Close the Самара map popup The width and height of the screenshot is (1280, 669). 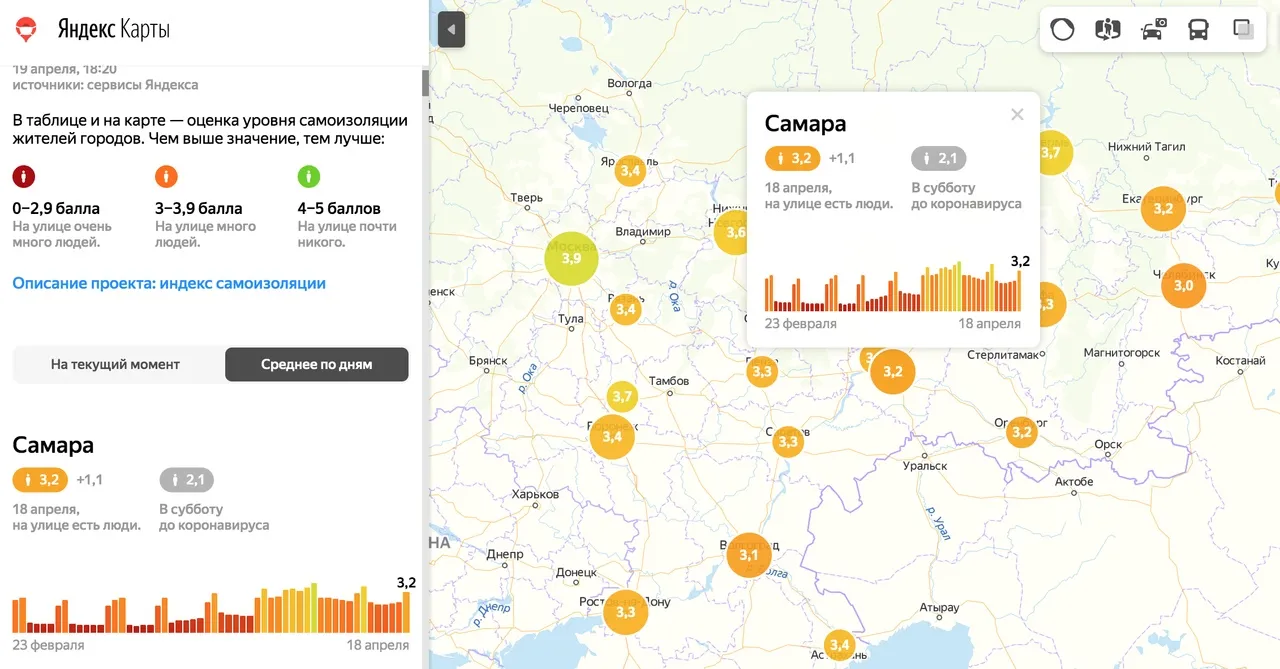[1017, 114]
